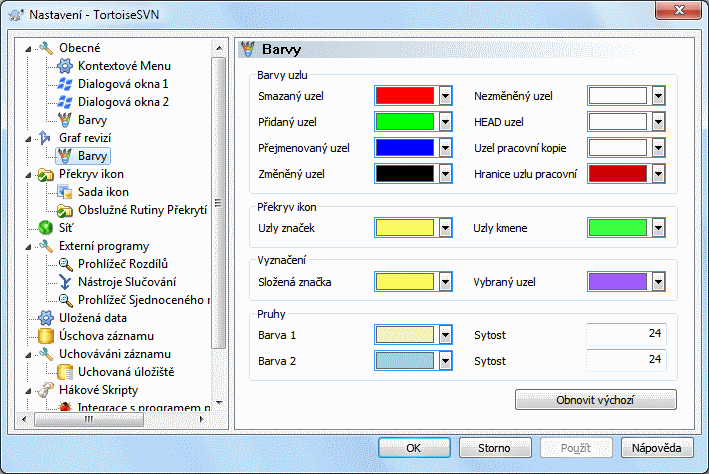
Task: Click the green Uzly kmene color swatch
Action: pyautogui.click(x=618, y=228)
